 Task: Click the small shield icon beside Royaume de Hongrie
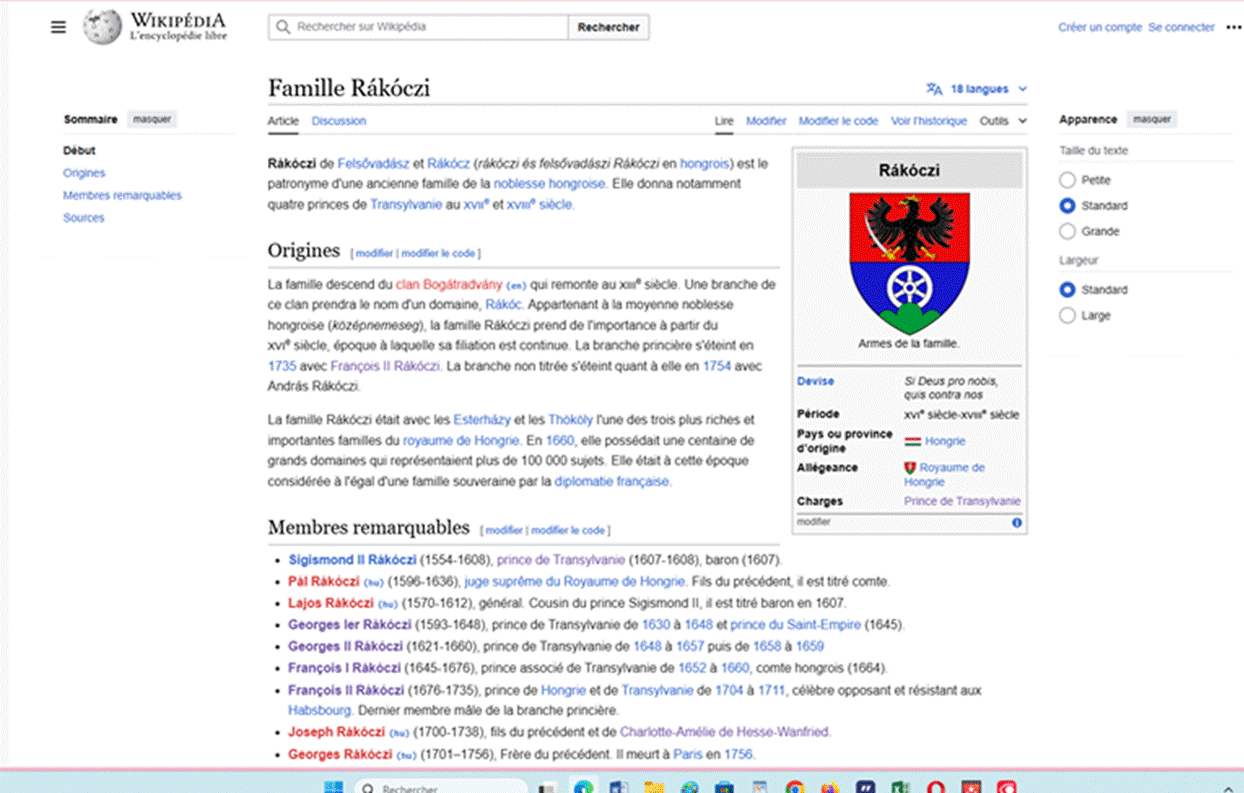(x=909, y=467)
